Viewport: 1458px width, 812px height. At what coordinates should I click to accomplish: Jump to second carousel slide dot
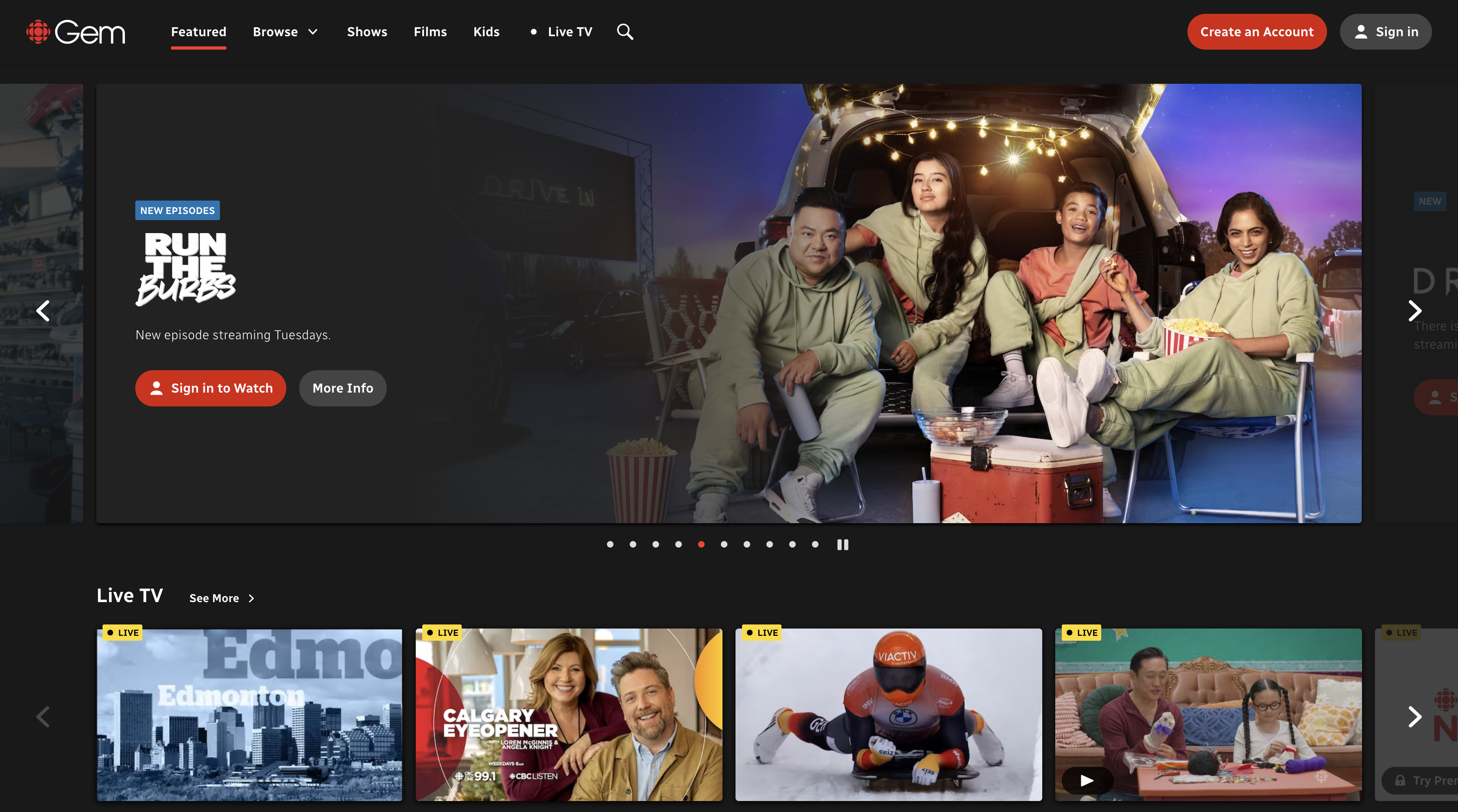click(x=633, y=544)
